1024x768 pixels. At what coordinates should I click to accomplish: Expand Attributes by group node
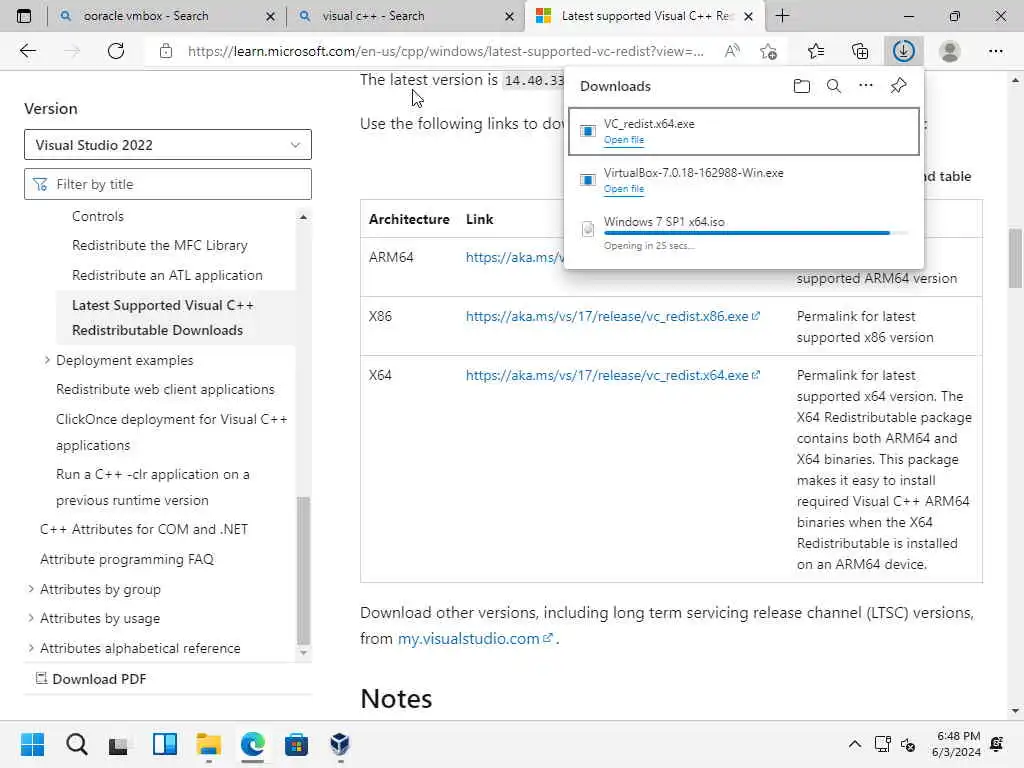click(x=31, y=589)
